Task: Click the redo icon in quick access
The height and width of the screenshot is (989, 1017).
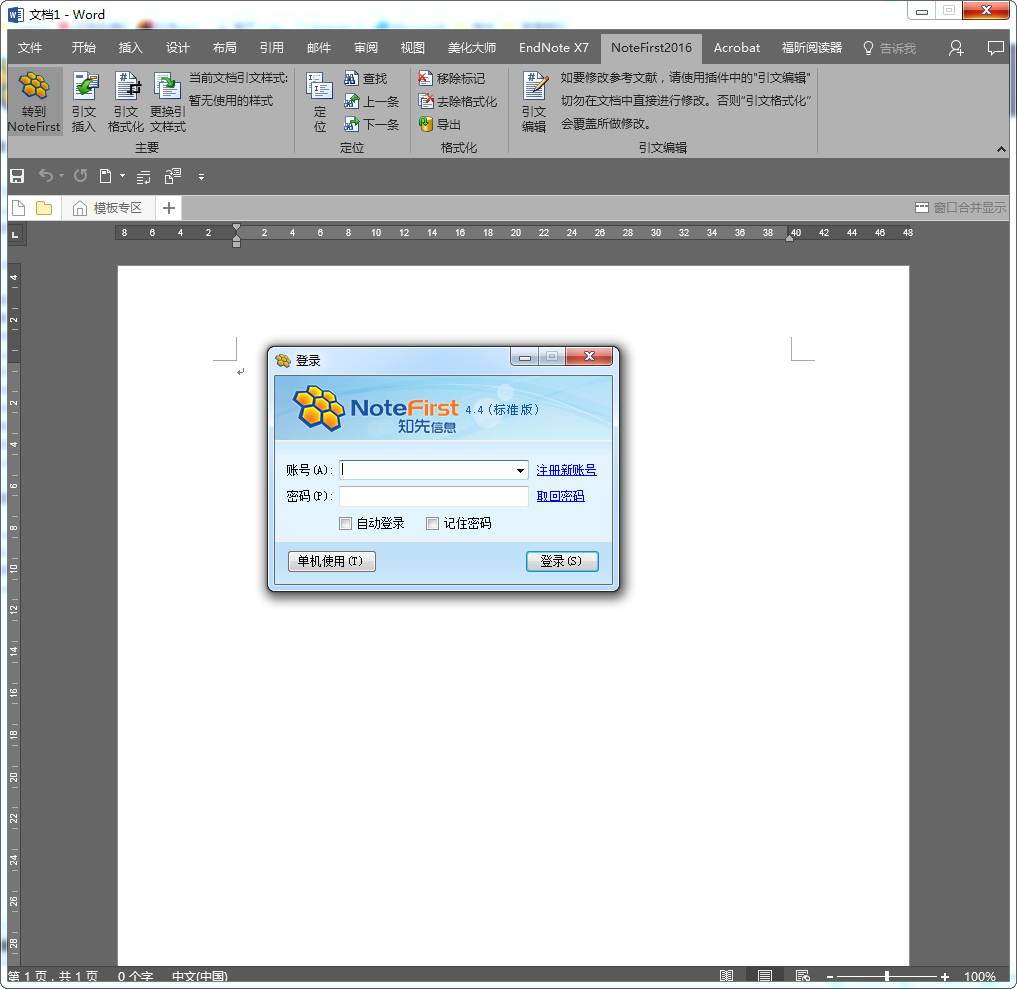Action: click(x=80, y=176)
